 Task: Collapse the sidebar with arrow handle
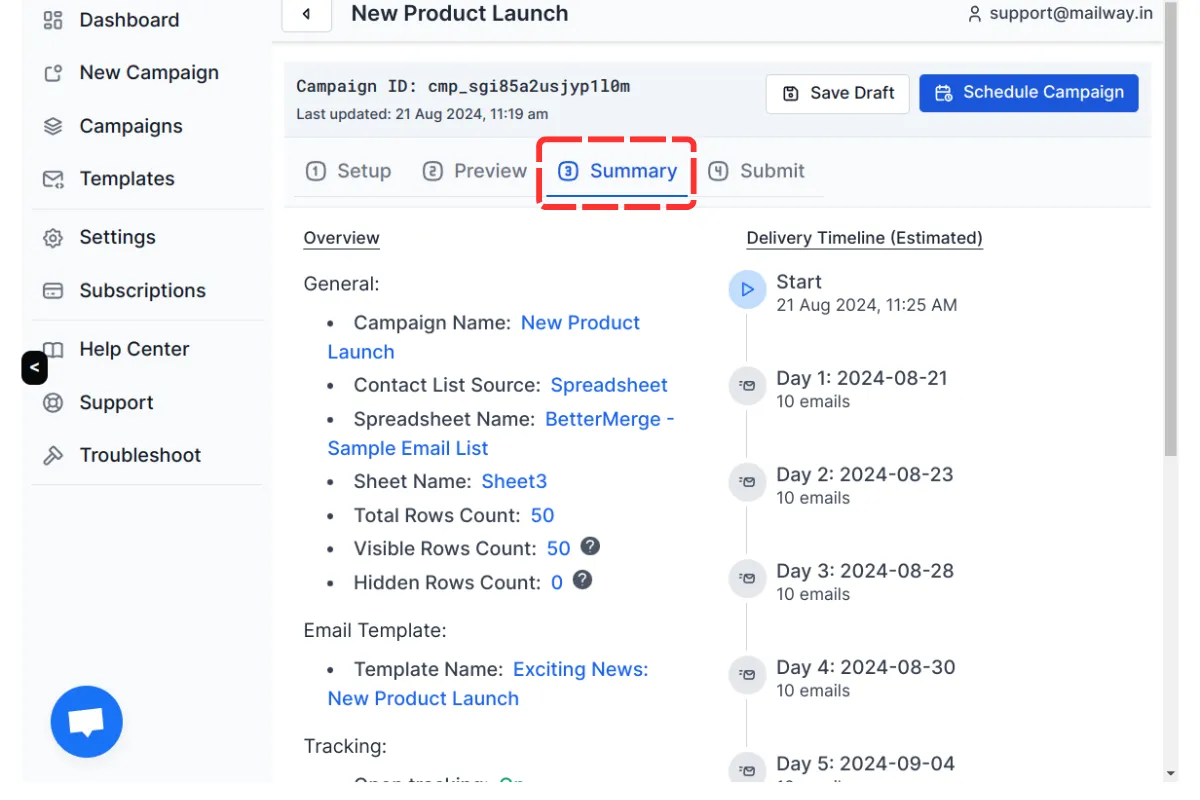(x=34, y=368)
